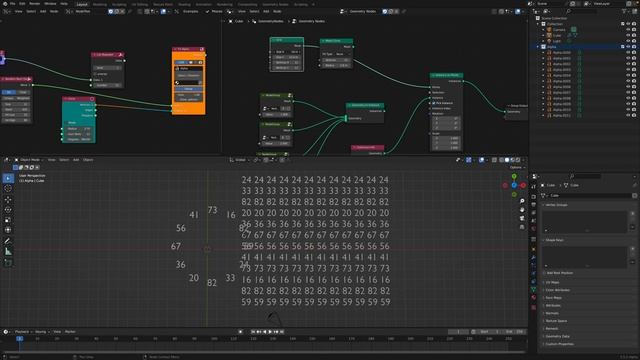Screen dimensions: 640x360
Task: Hide the Light object via its eye icon
Action: click(x=628, y=41)
